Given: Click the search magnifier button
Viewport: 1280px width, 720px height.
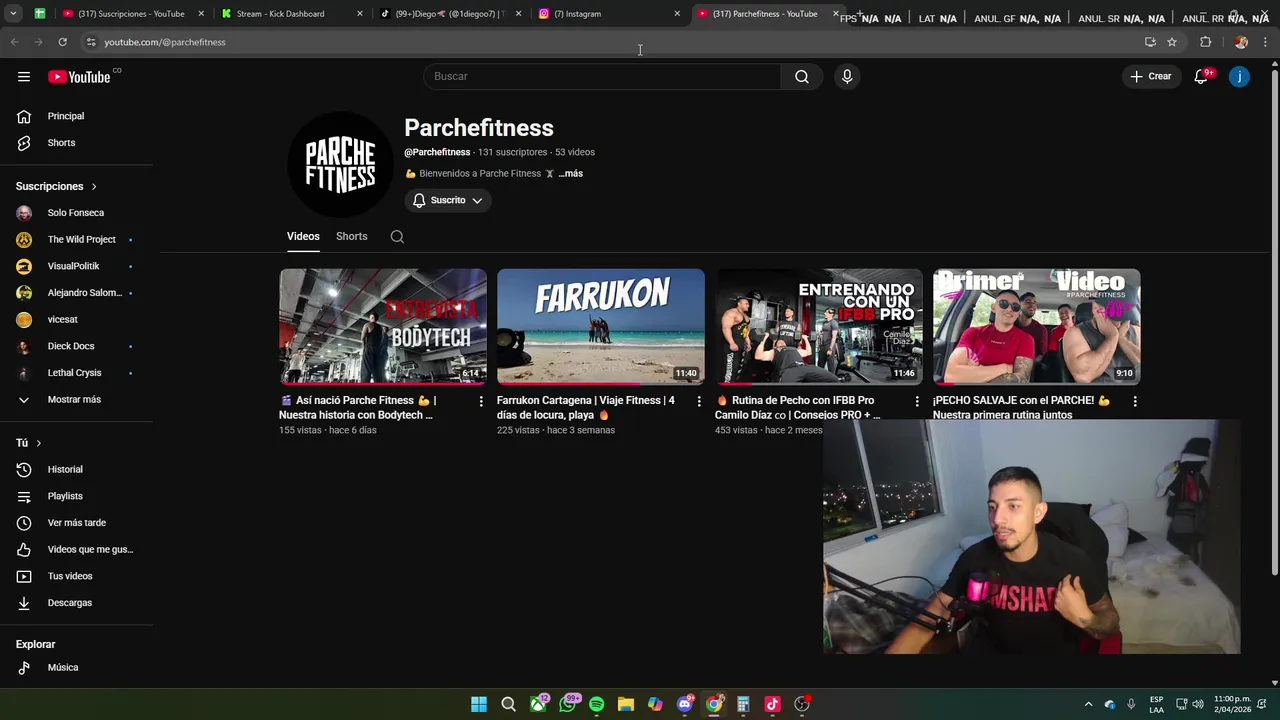Looking at the screenshot, I should (801, 77).
